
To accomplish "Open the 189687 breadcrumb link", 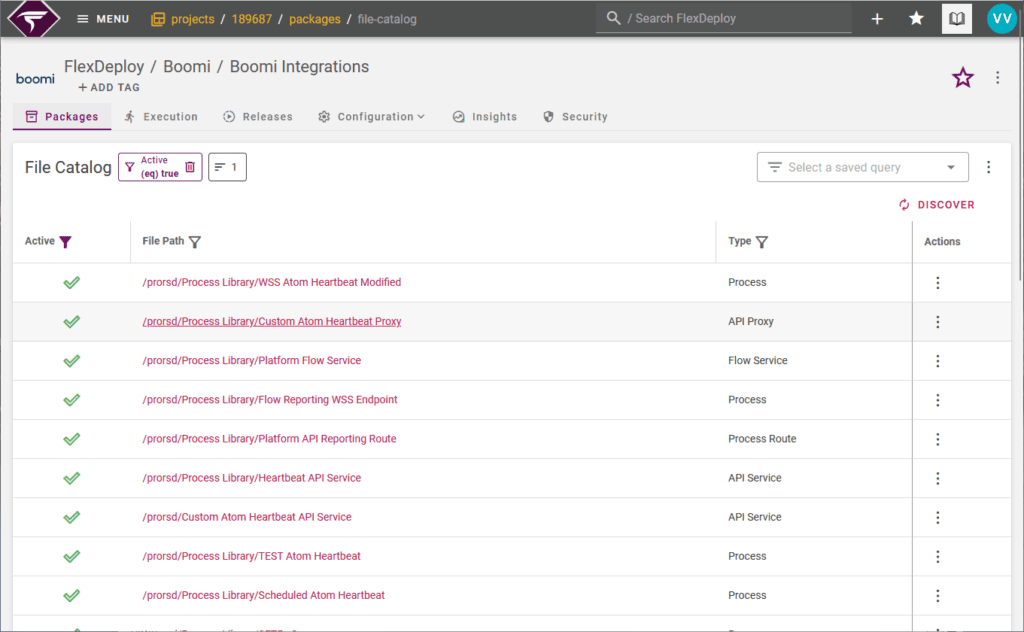I will 251,19.
